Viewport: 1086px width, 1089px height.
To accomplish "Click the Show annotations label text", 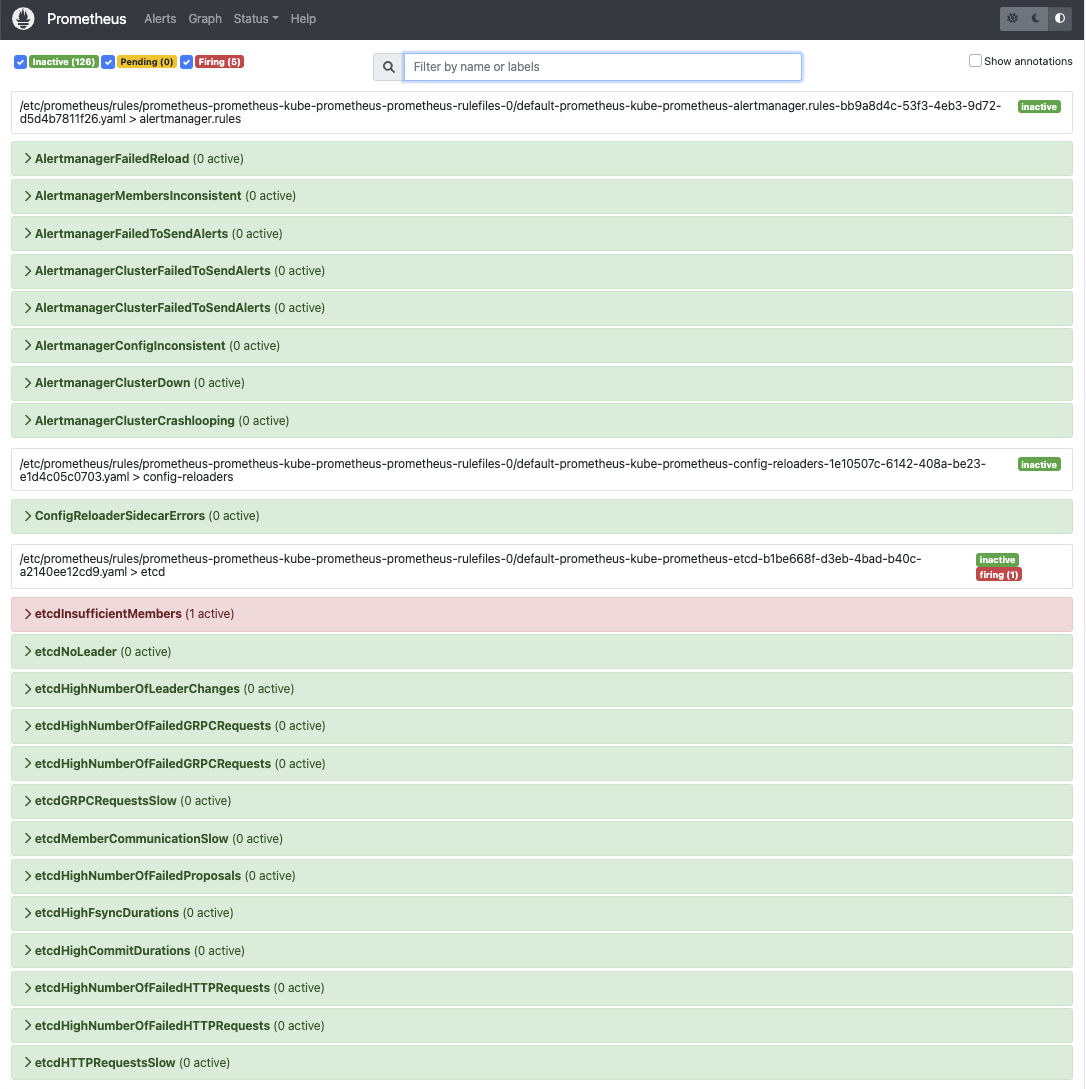I will point(1028,61).
